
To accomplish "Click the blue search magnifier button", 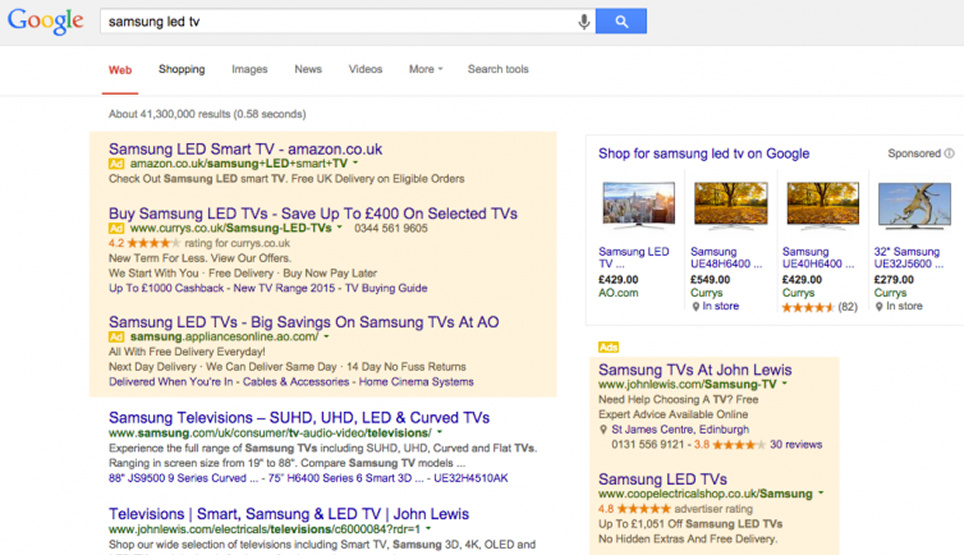I will (x=621, y=22).
